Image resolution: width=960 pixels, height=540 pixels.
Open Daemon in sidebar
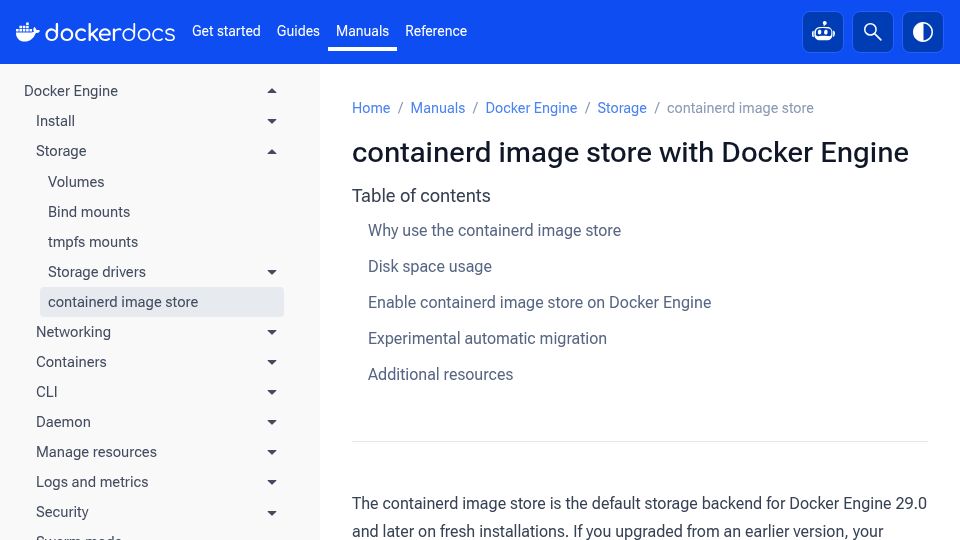pos(63,422)
